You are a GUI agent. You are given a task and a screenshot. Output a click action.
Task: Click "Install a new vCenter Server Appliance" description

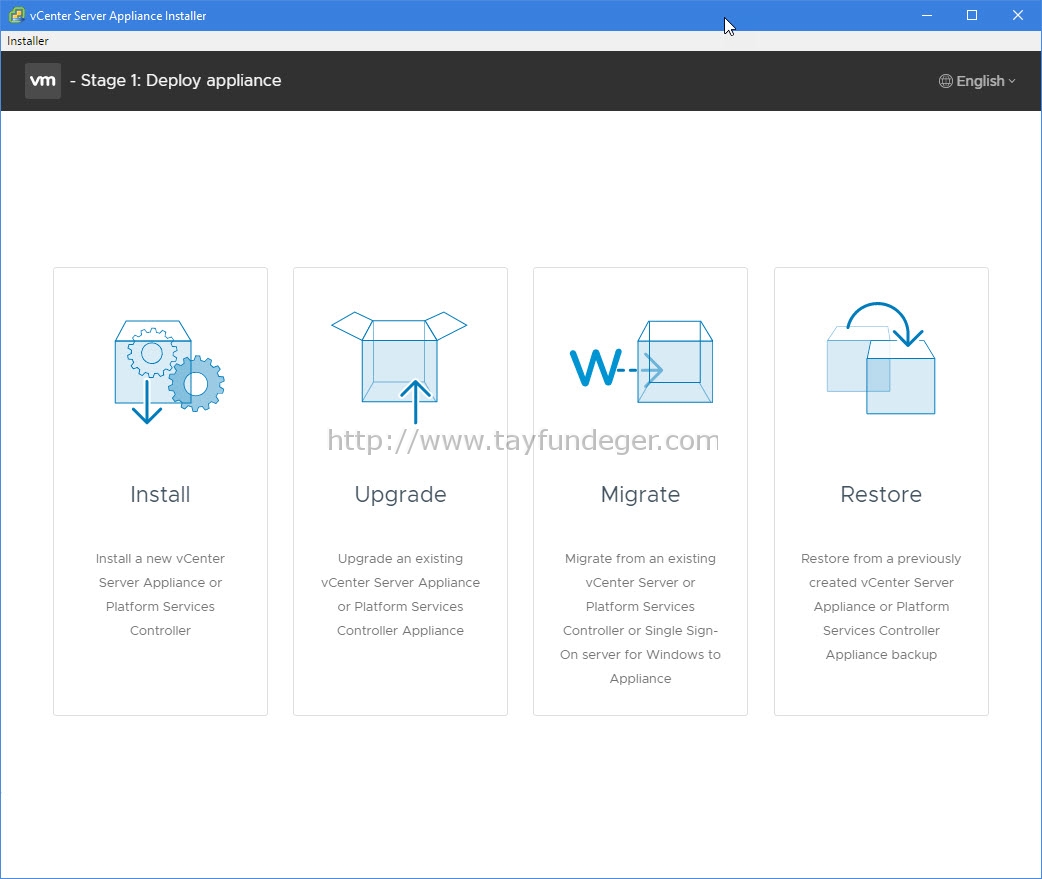[x=160, y=595]
